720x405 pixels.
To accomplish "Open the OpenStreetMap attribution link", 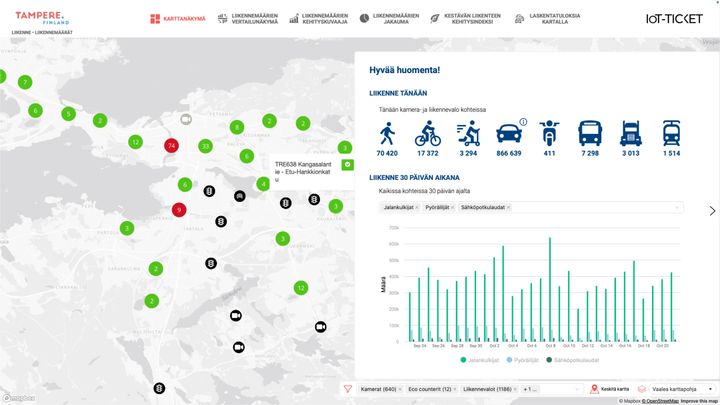I will [660, 401].
